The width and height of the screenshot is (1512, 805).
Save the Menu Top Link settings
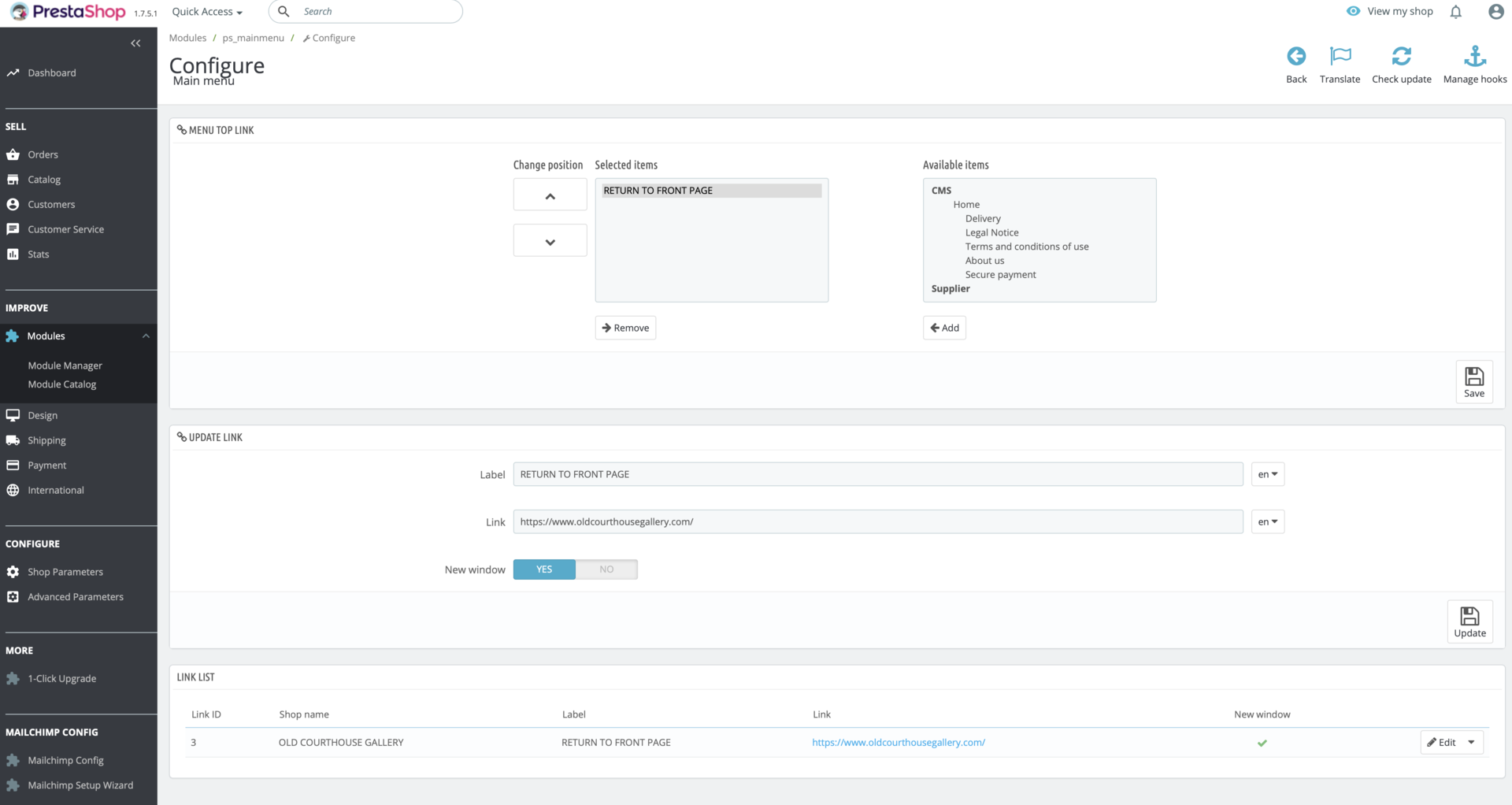coord(1474,382)
